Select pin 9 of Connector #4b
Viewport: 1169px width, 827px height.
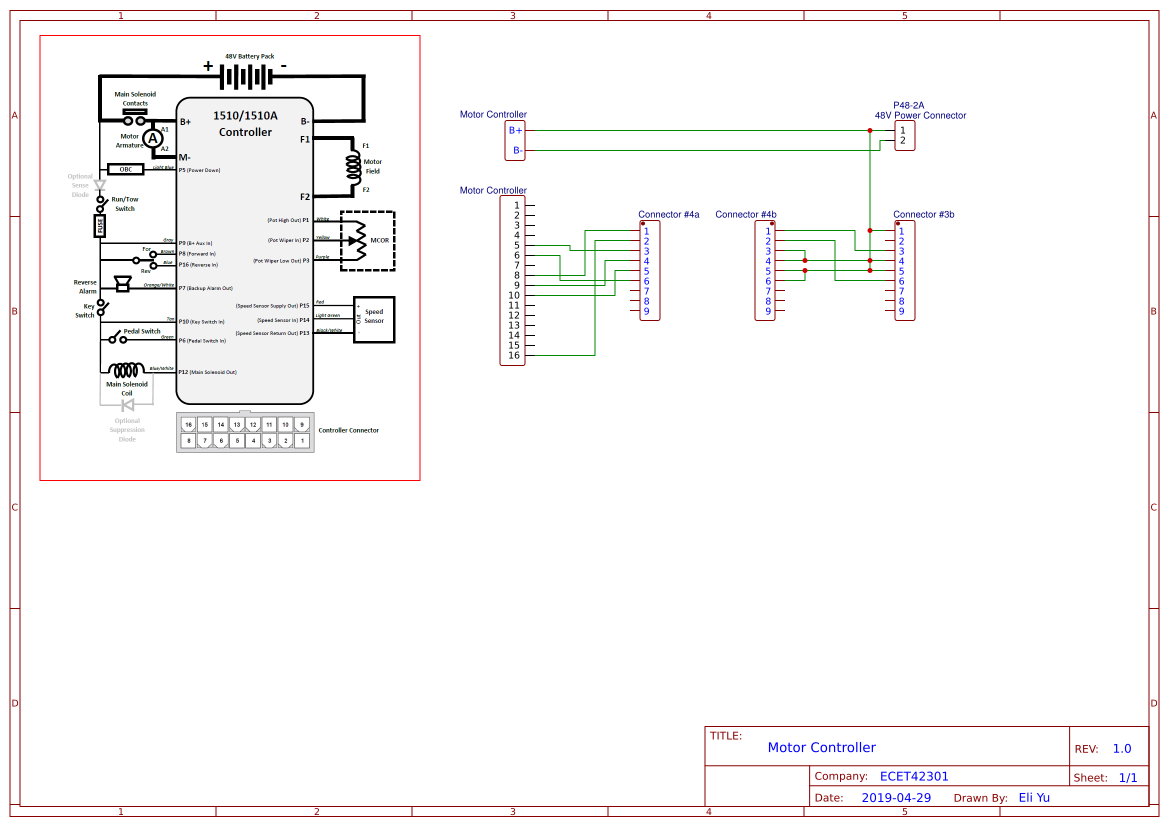[768, 312]
